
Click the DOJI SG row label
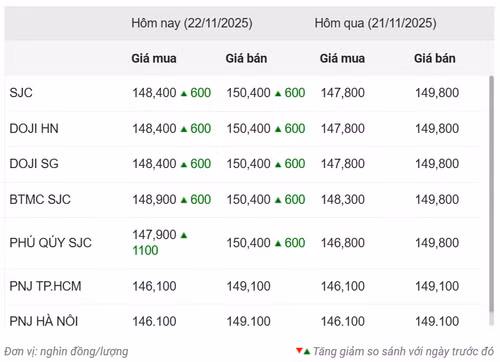34,164
